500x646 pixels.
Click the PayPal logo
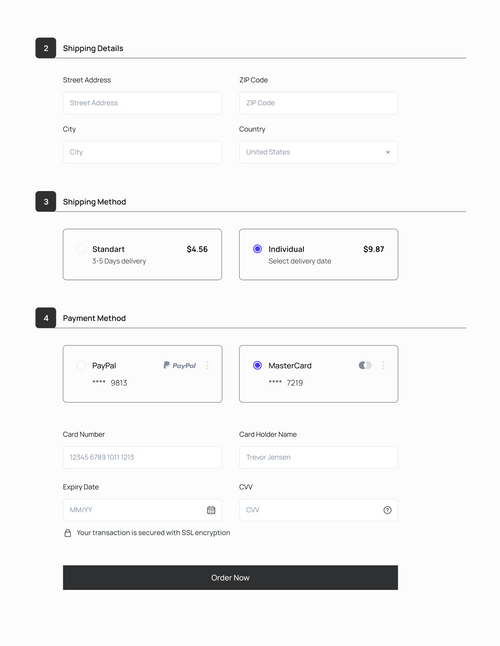(x=180, y=365)
